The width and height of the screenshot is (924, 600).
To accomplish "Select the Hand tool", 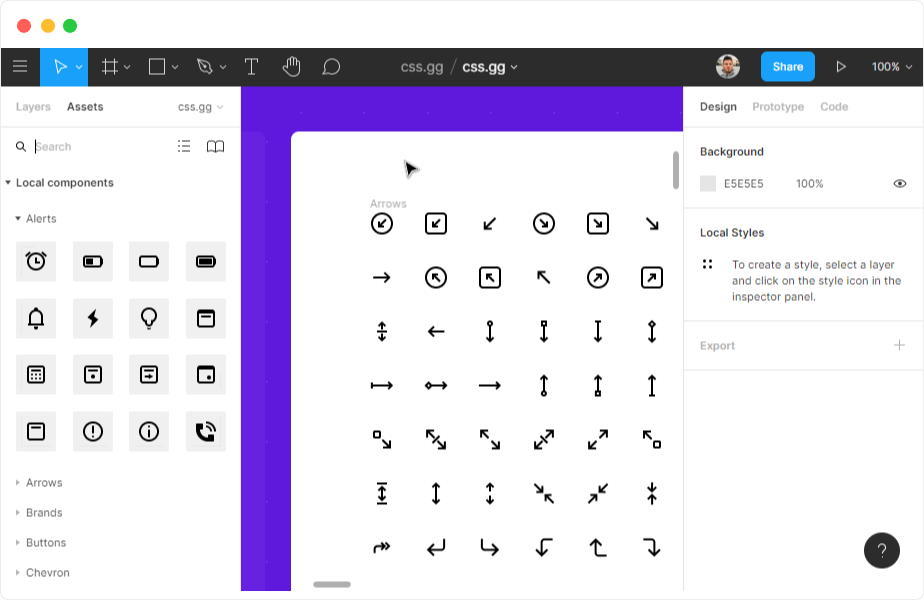I will (291, 67).
